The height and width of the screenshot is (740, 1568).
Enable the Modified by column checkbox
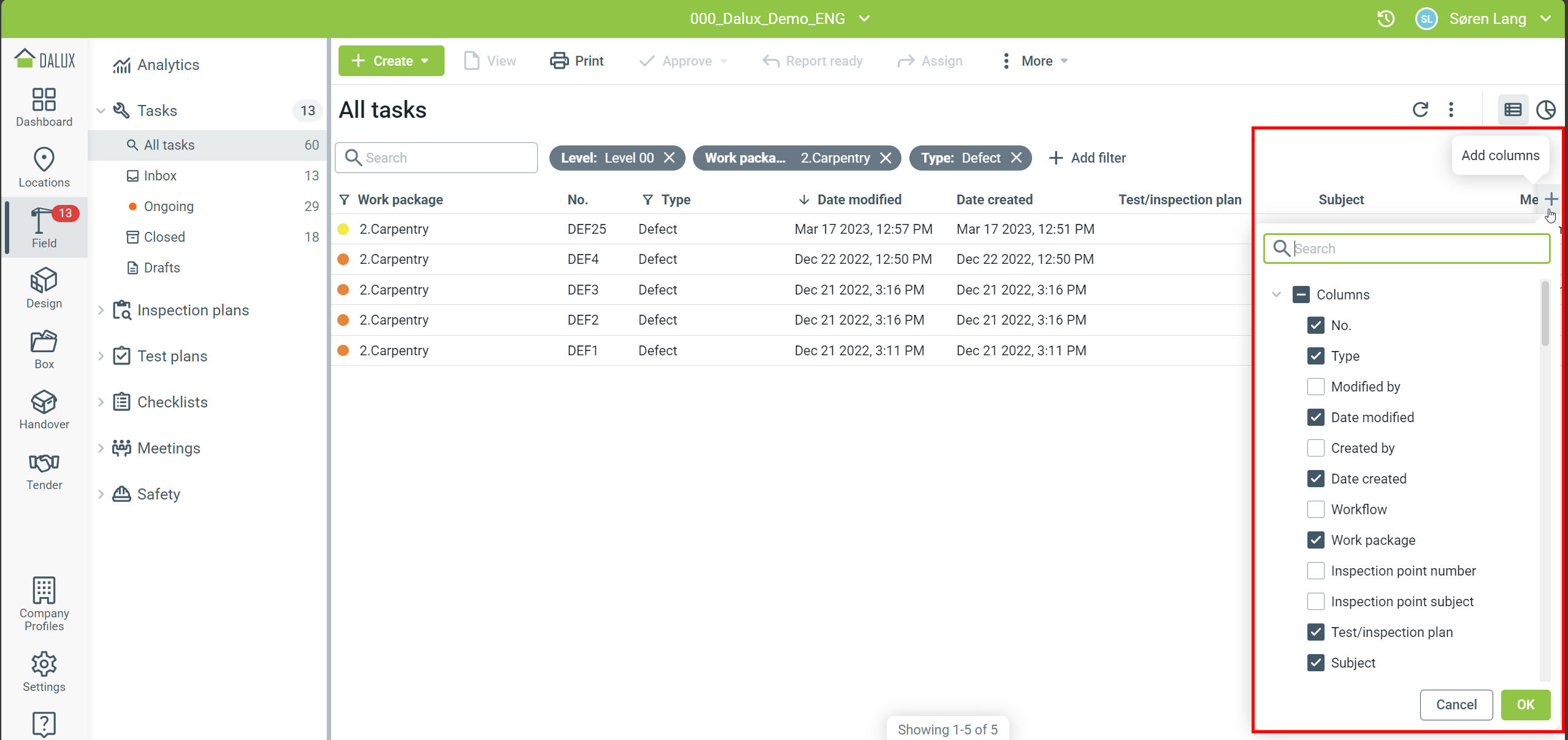(1315, 387)
